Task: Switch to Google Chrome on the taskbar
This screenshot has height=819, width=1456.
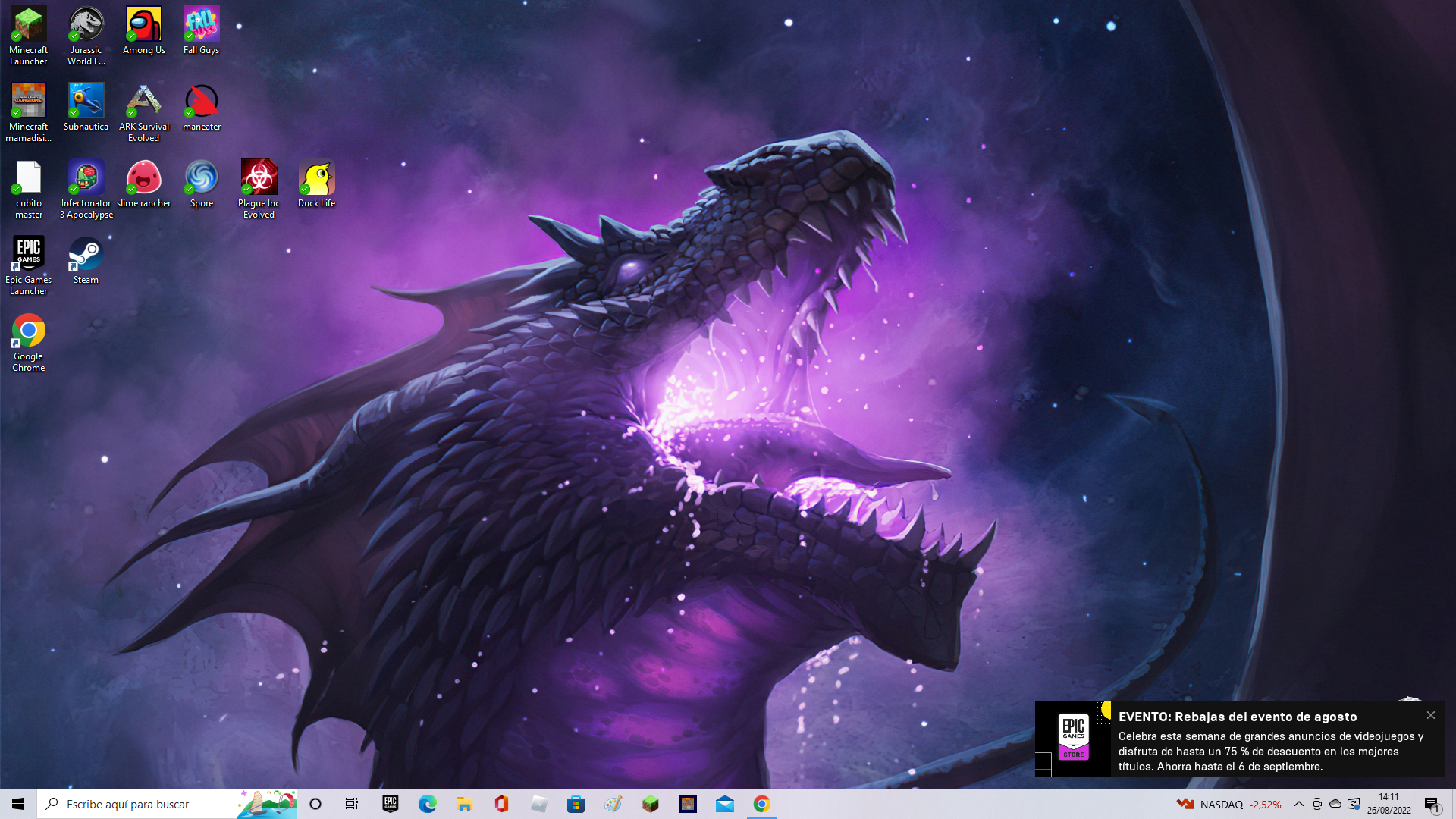Action: coord(762,804)
